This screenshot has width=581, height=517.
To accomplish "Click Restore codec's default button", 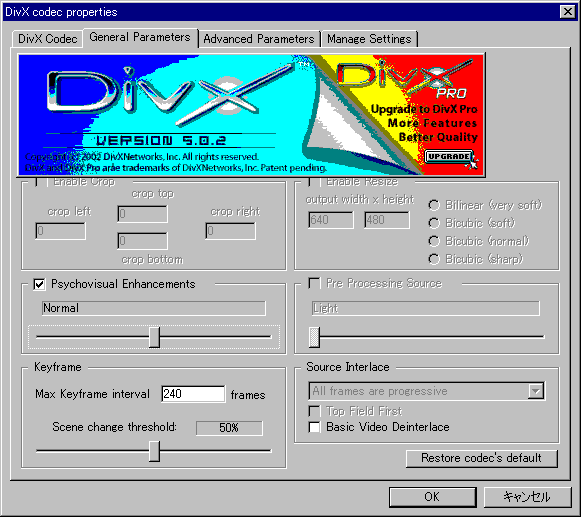I will (482, 458).
